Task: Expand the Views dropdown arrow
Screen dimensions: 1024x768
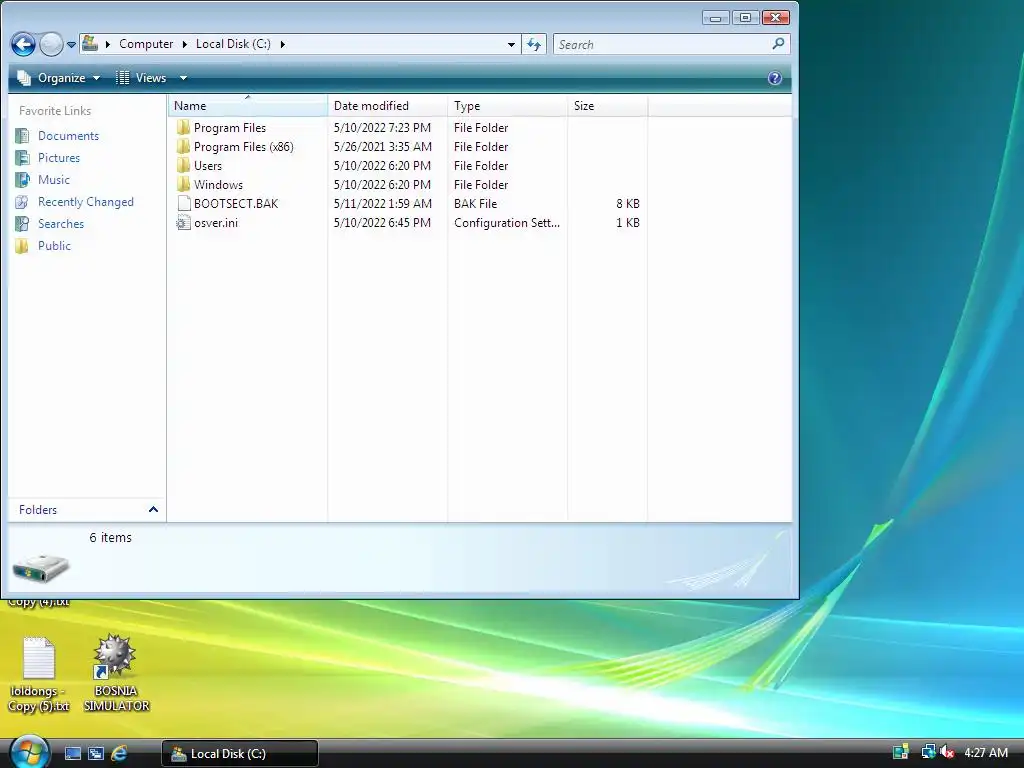Action: tap(184, 78)
